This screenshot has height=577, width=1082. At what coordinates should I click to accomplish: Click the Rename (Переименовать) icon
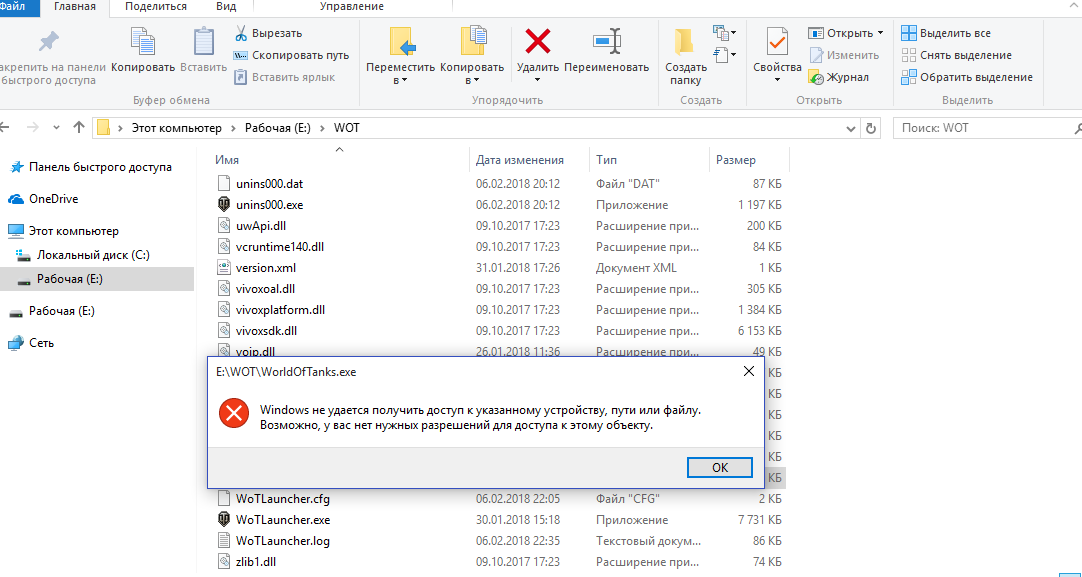pos(607,41)
